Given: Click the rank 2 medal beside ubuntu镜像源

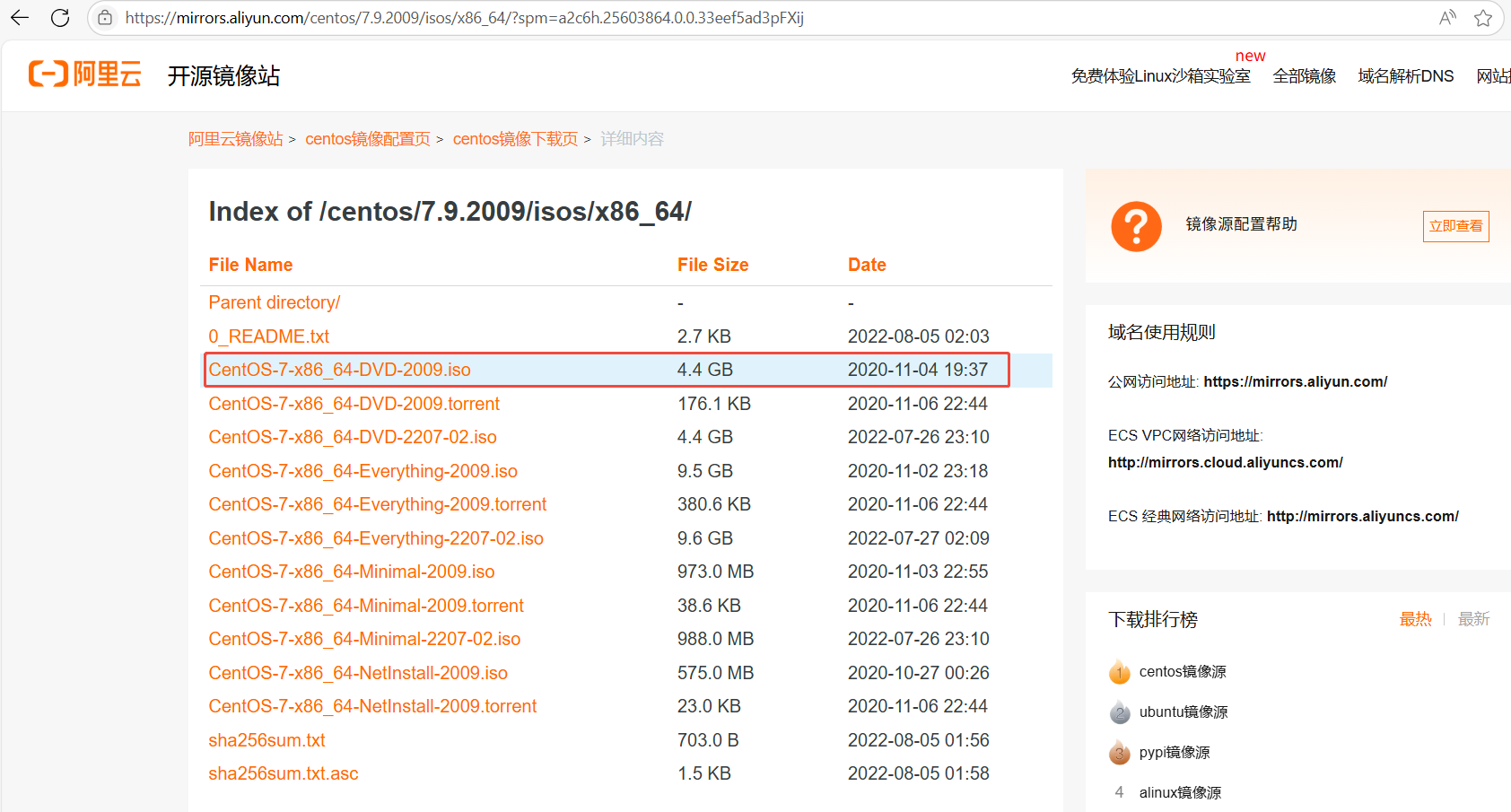Looking at the screenshot, I should 1120,712.
